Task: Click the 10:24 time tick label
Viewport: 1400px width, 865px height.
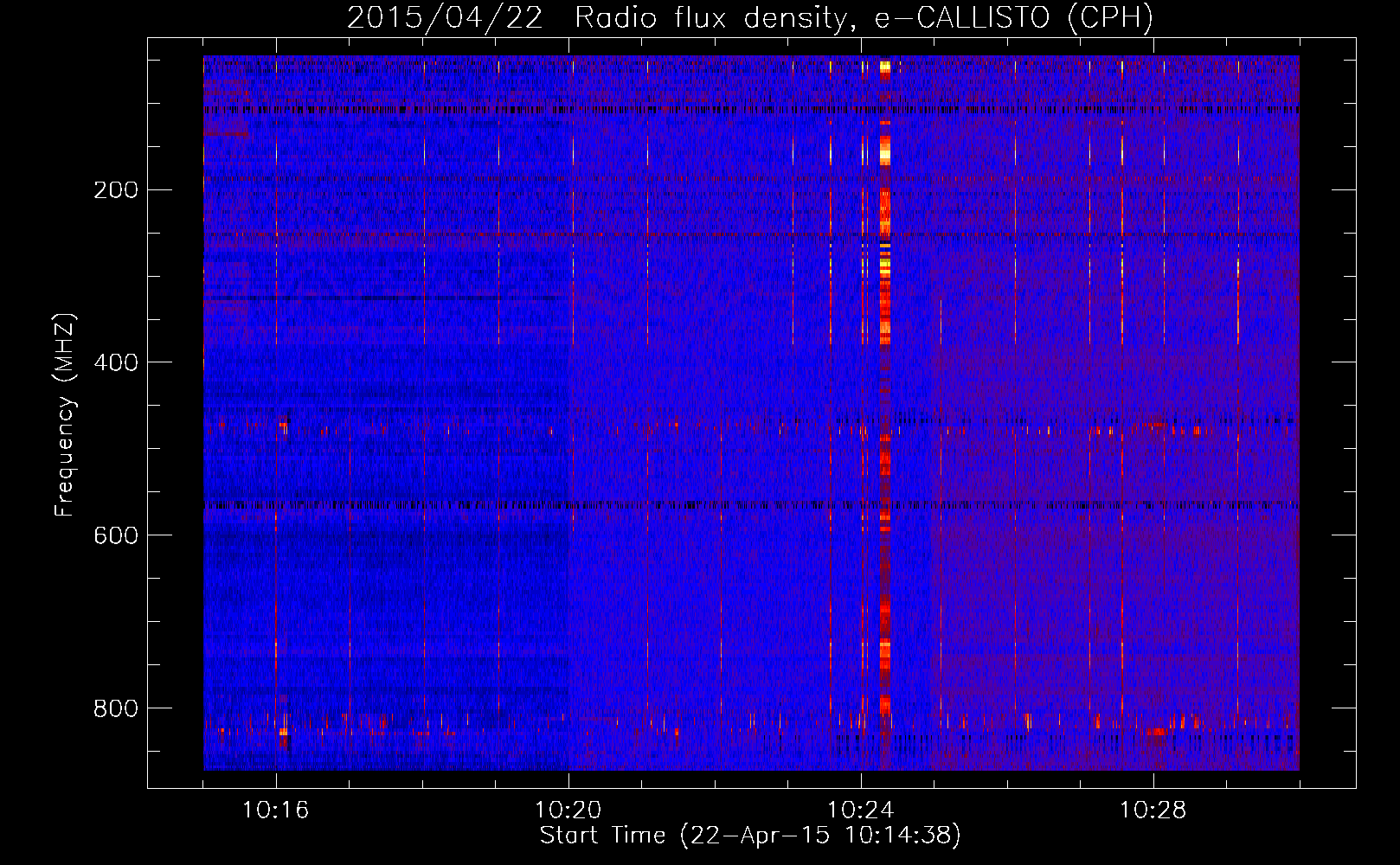Action: coord(861,811)
